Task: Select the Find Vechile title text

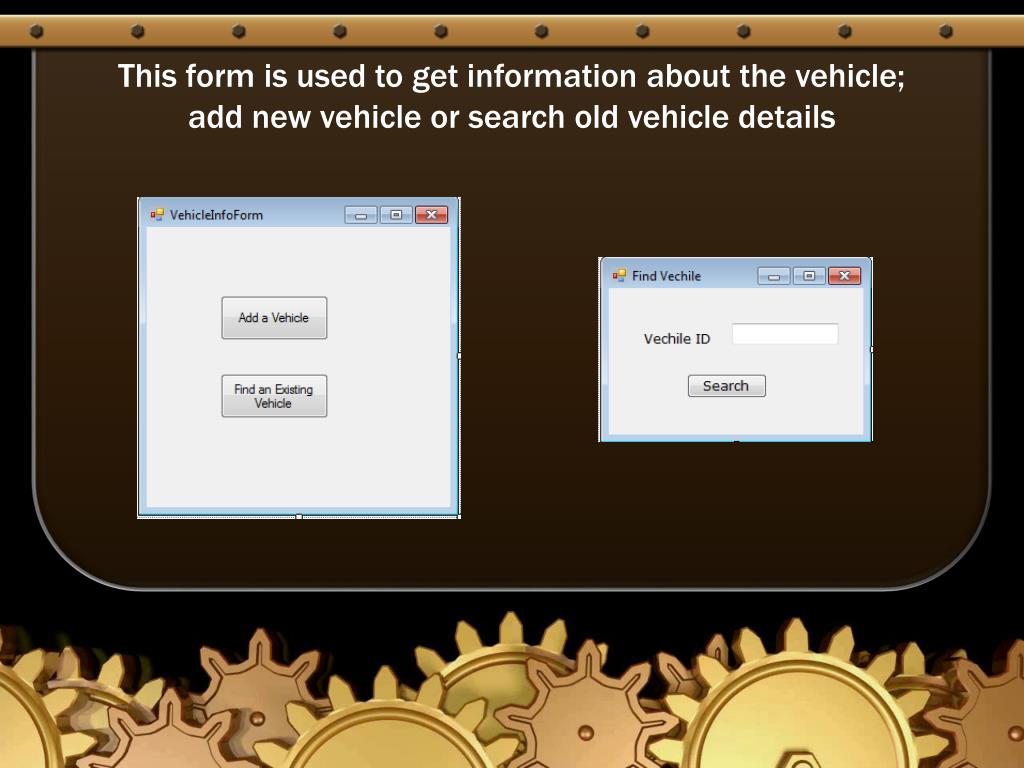Action: [666, 276]
